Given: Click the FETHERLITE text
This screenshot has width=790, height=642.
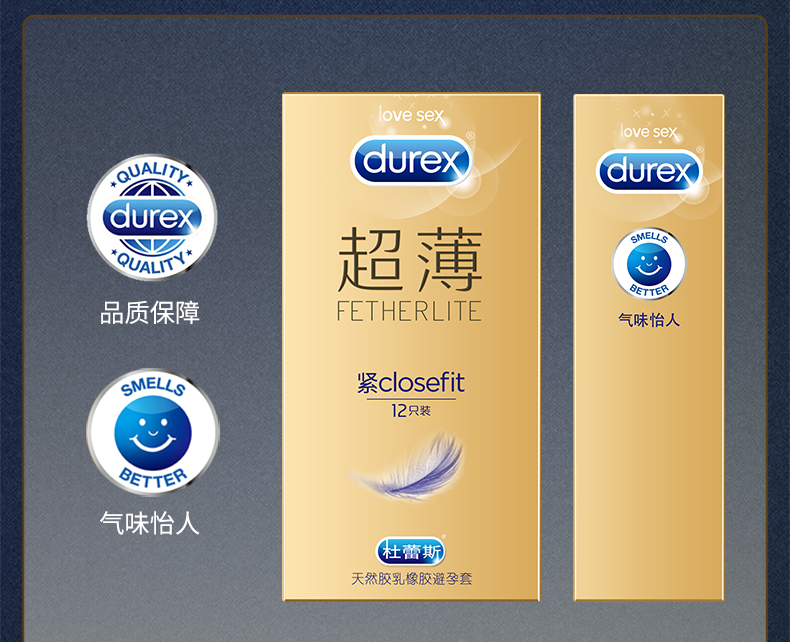Looking at the screenshot, I should click(409, 311).
